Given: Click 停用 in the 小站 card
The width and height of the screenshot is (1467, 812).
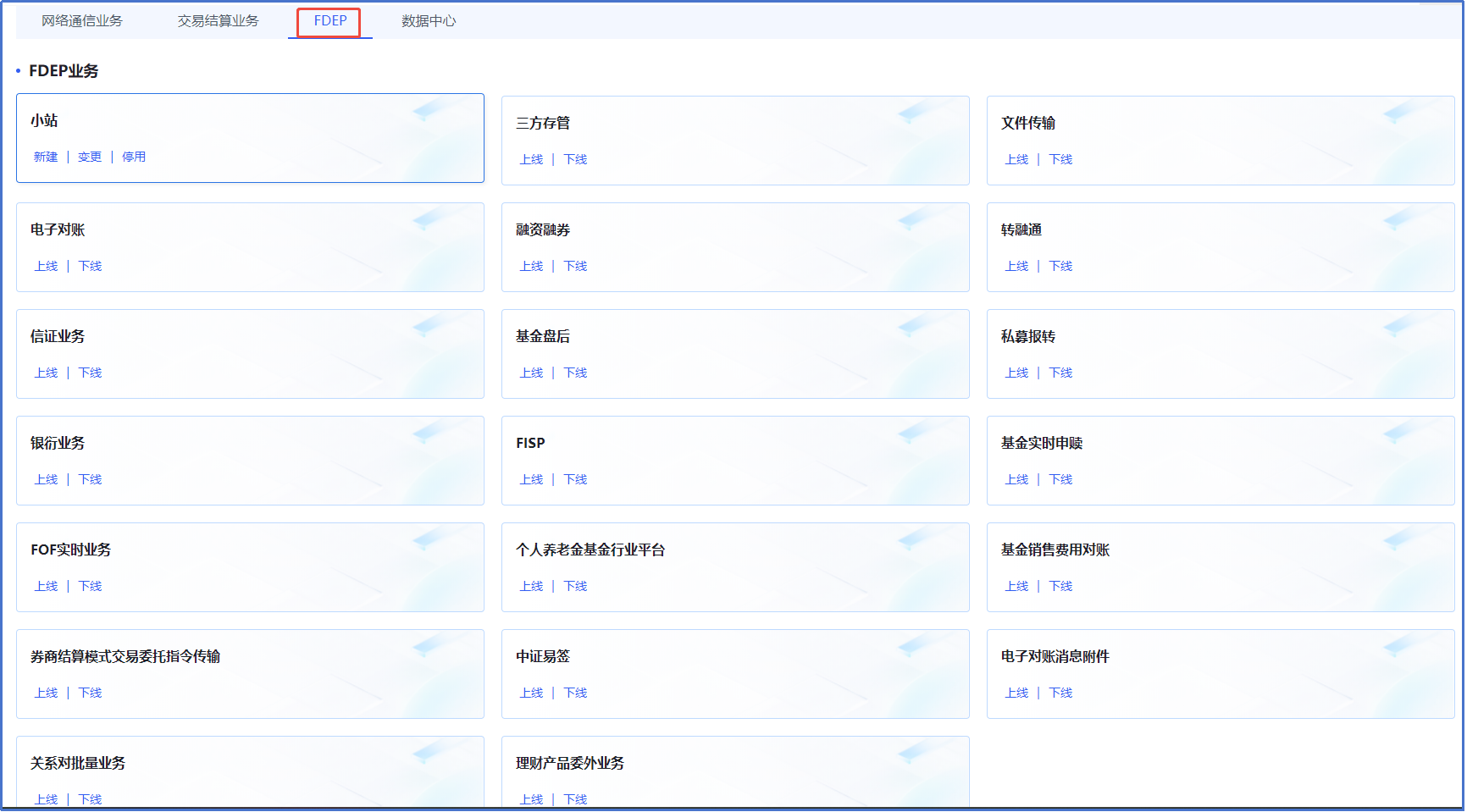Looking at the screenshot, I should 134,157.
